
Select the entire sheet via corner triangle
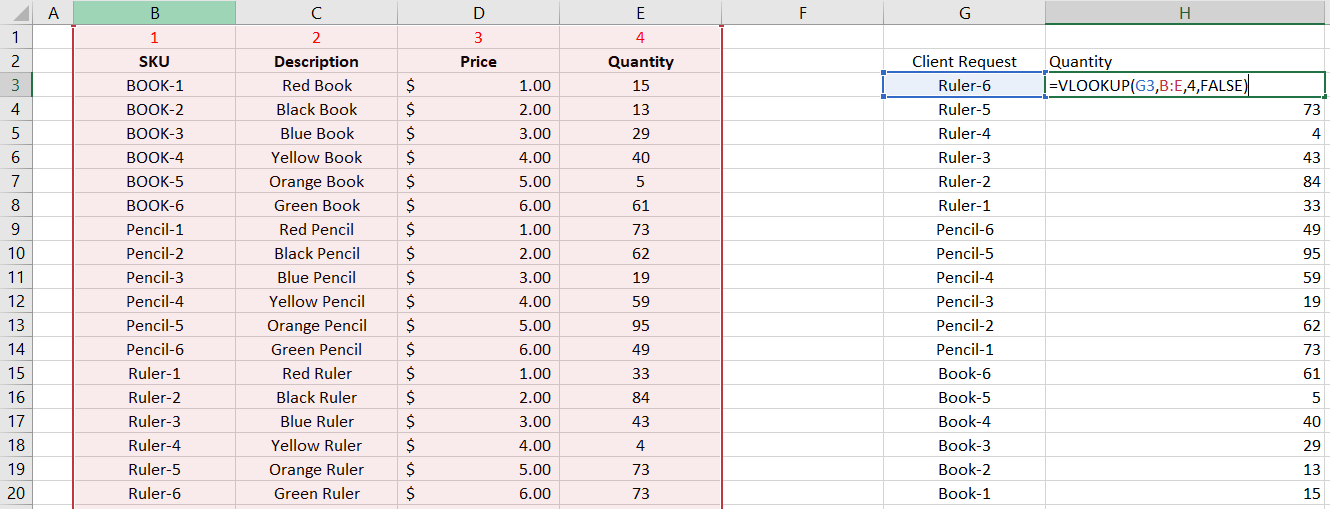(x=16, y=12)
